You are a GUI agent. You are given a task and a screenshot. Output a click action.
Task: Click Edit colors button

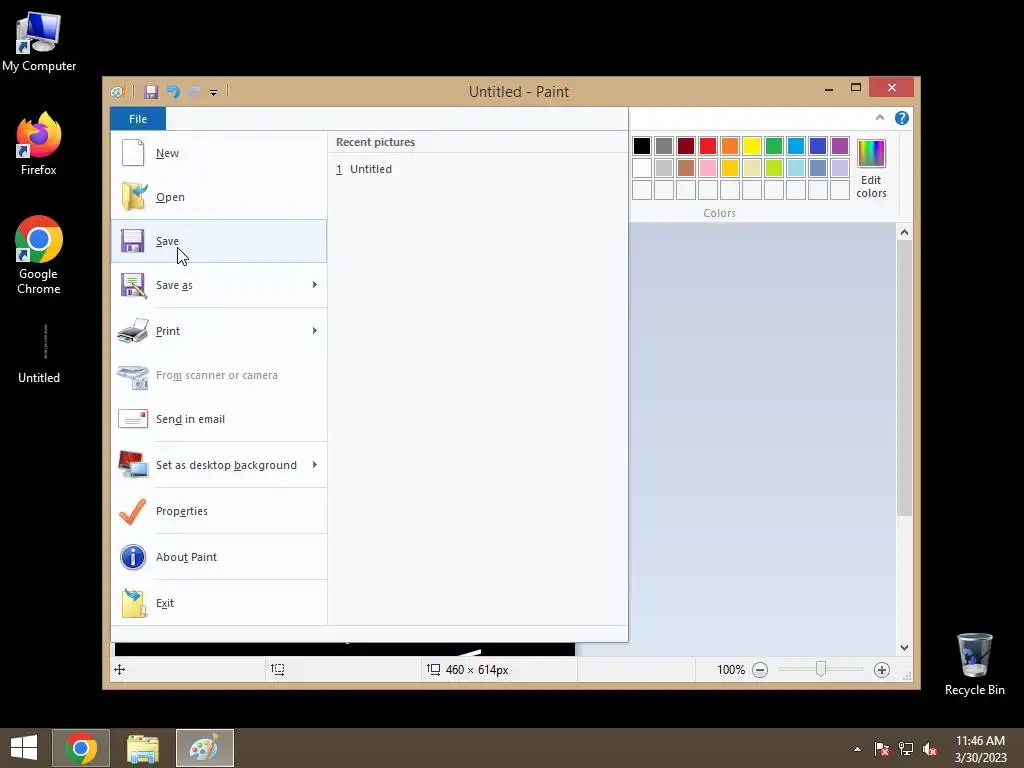tap(871, 168)
